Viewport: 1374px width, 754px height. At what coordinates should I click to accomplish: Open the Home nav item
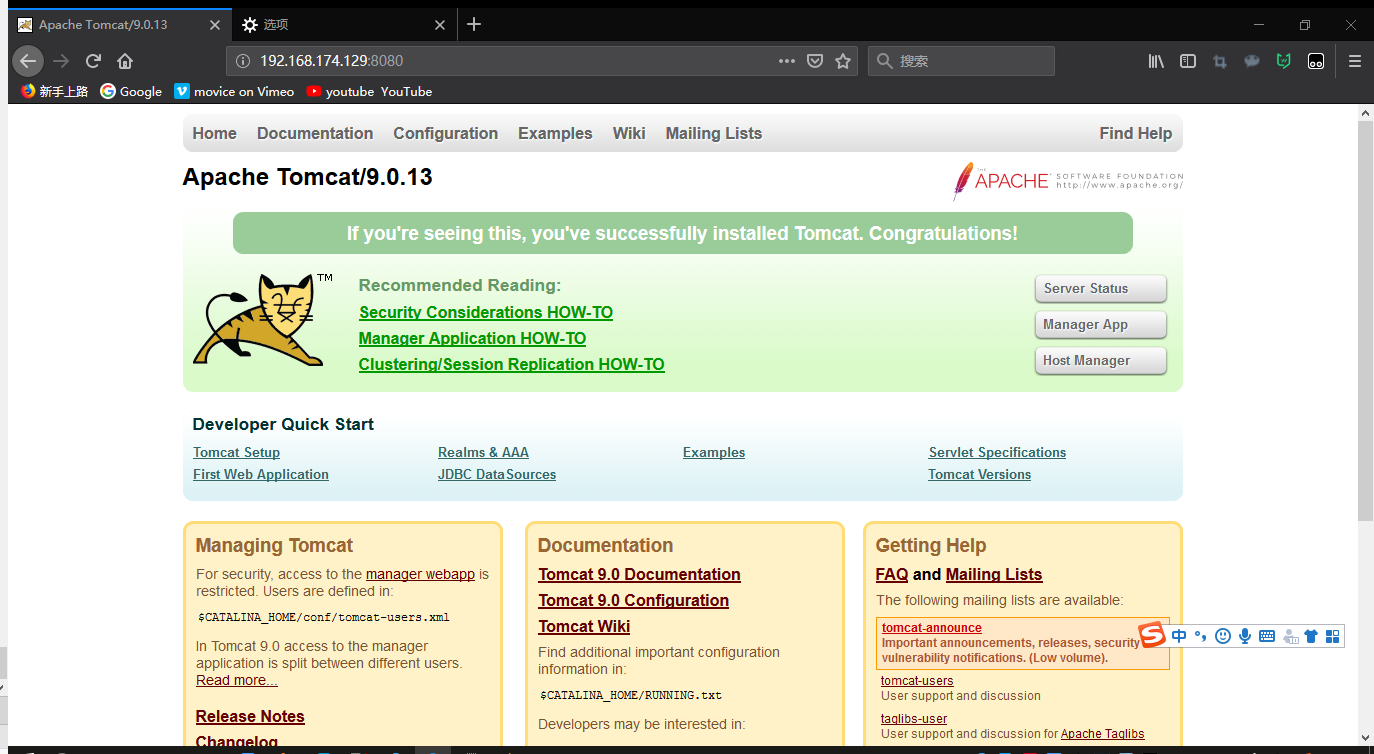pyautogui.click(x=215, y=133)
